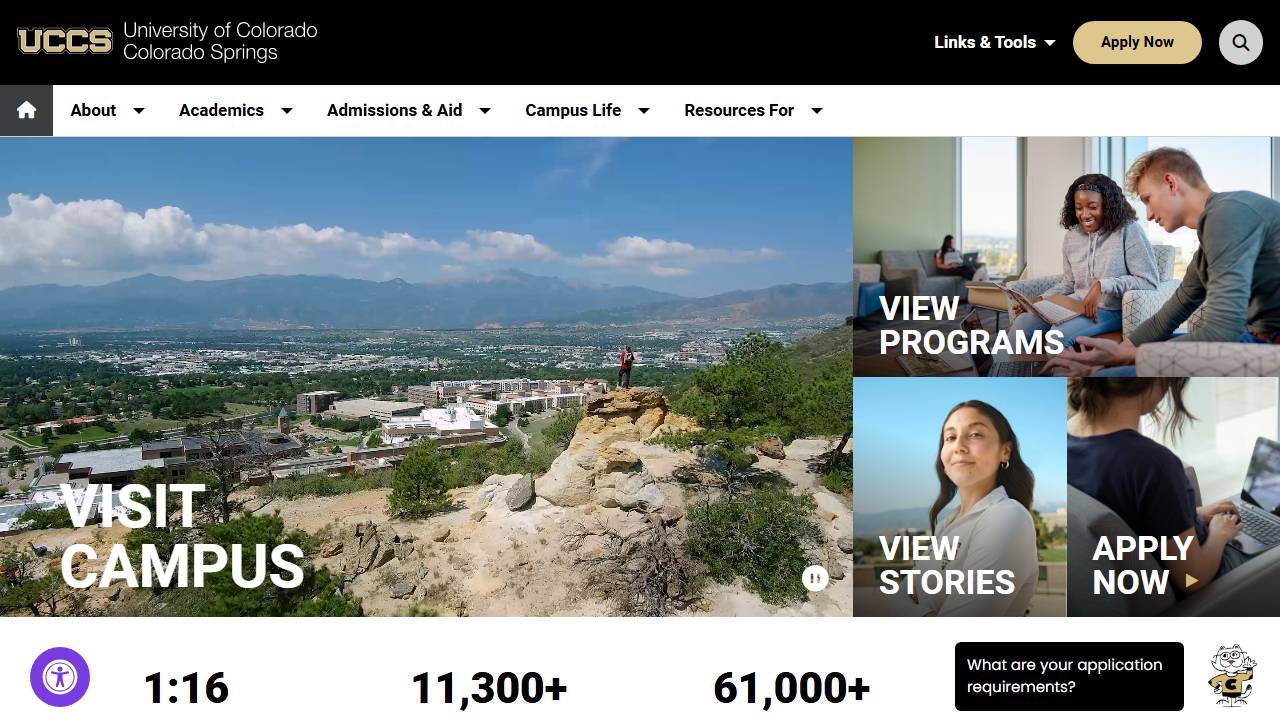Expand the Links & Tools dropdown

tap(995, 42)
